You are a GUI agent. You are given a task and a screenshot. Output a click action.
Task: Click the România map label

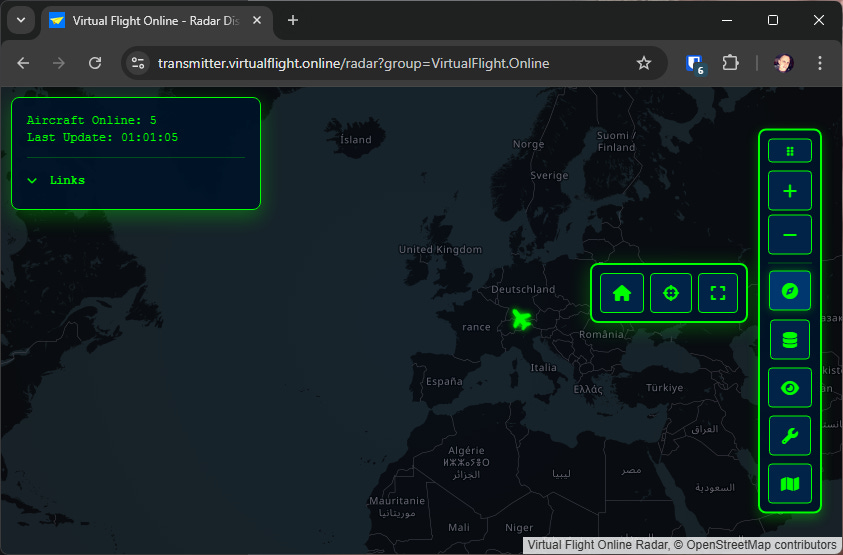[x=601, y=335]
